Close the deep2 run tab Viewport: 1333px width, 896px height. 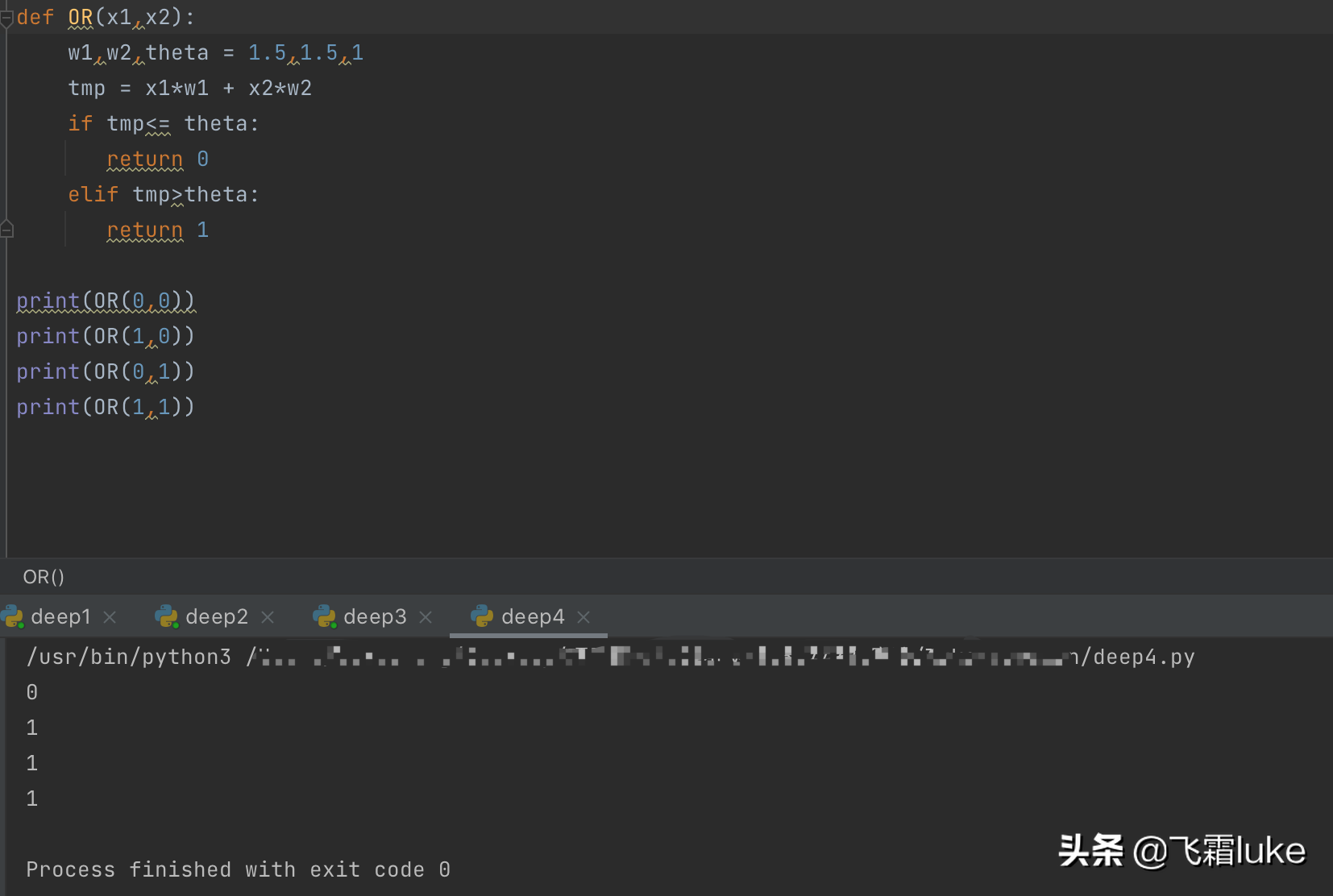(268, 617)
